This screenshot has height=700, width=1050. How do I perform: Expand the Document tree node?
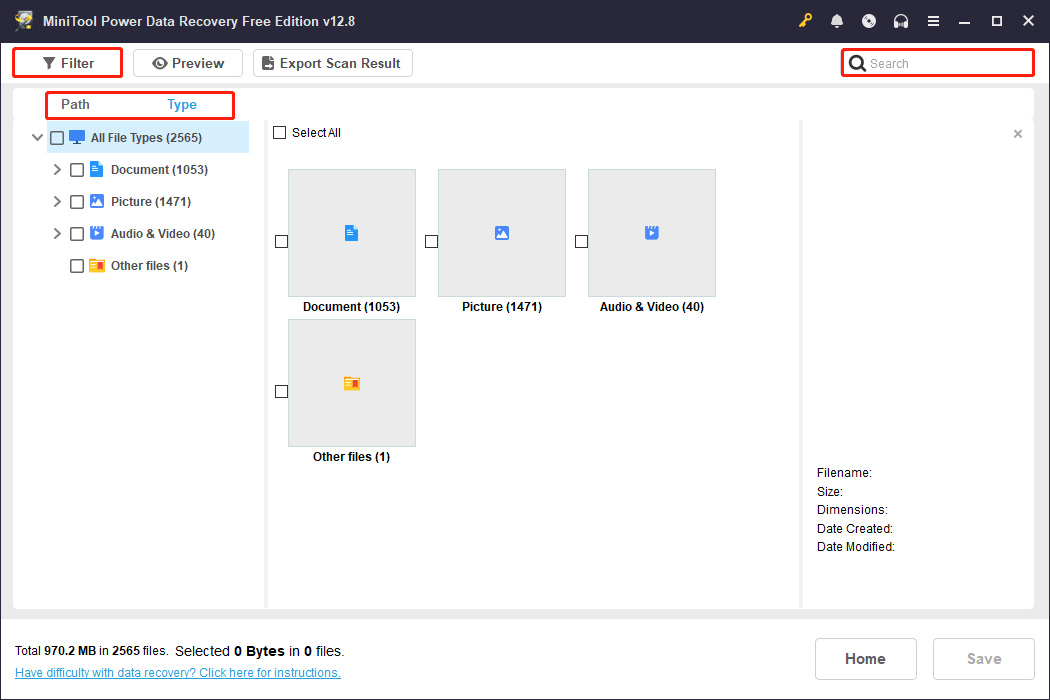coord(57,169)
